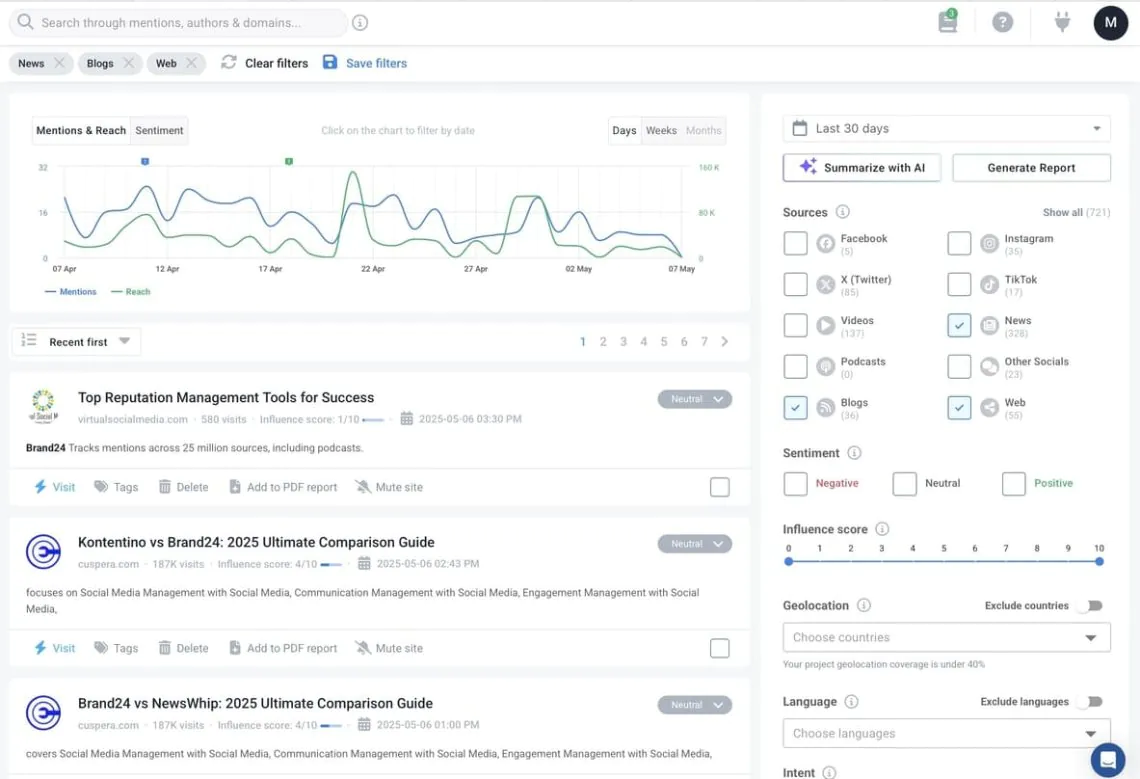Remove the Blogs filter chip

tap(129, 63)
